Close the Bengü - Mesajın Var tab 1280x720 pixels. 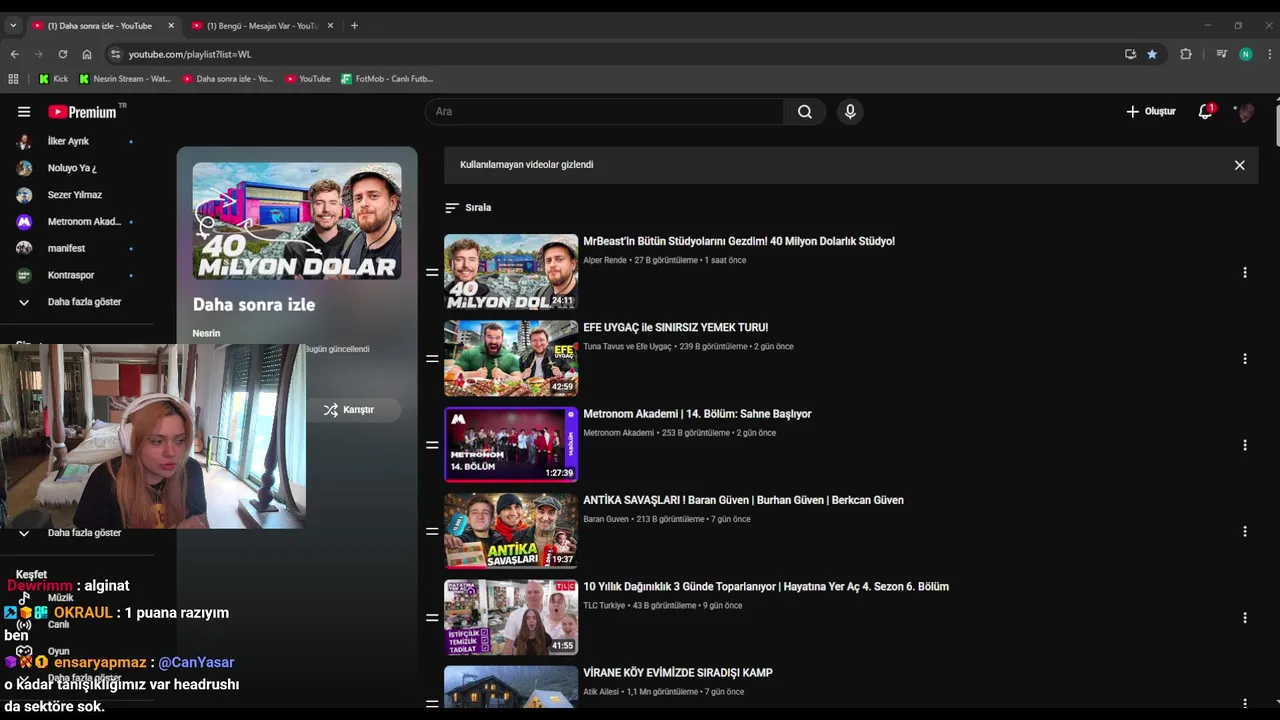[330, 26]
